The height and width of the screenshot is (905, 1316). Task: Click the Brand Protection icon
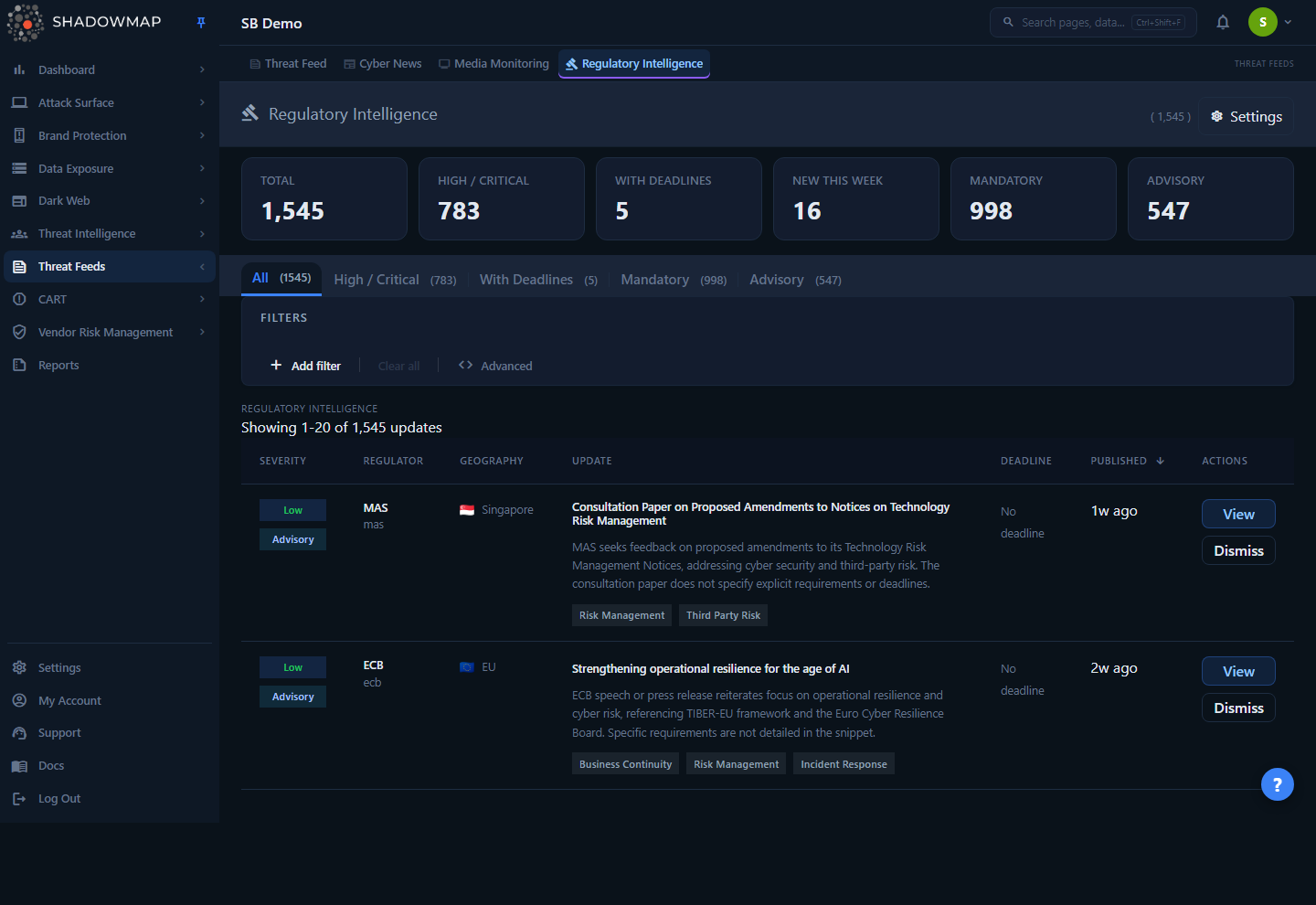pyautogui.click(x=19, y=135)
